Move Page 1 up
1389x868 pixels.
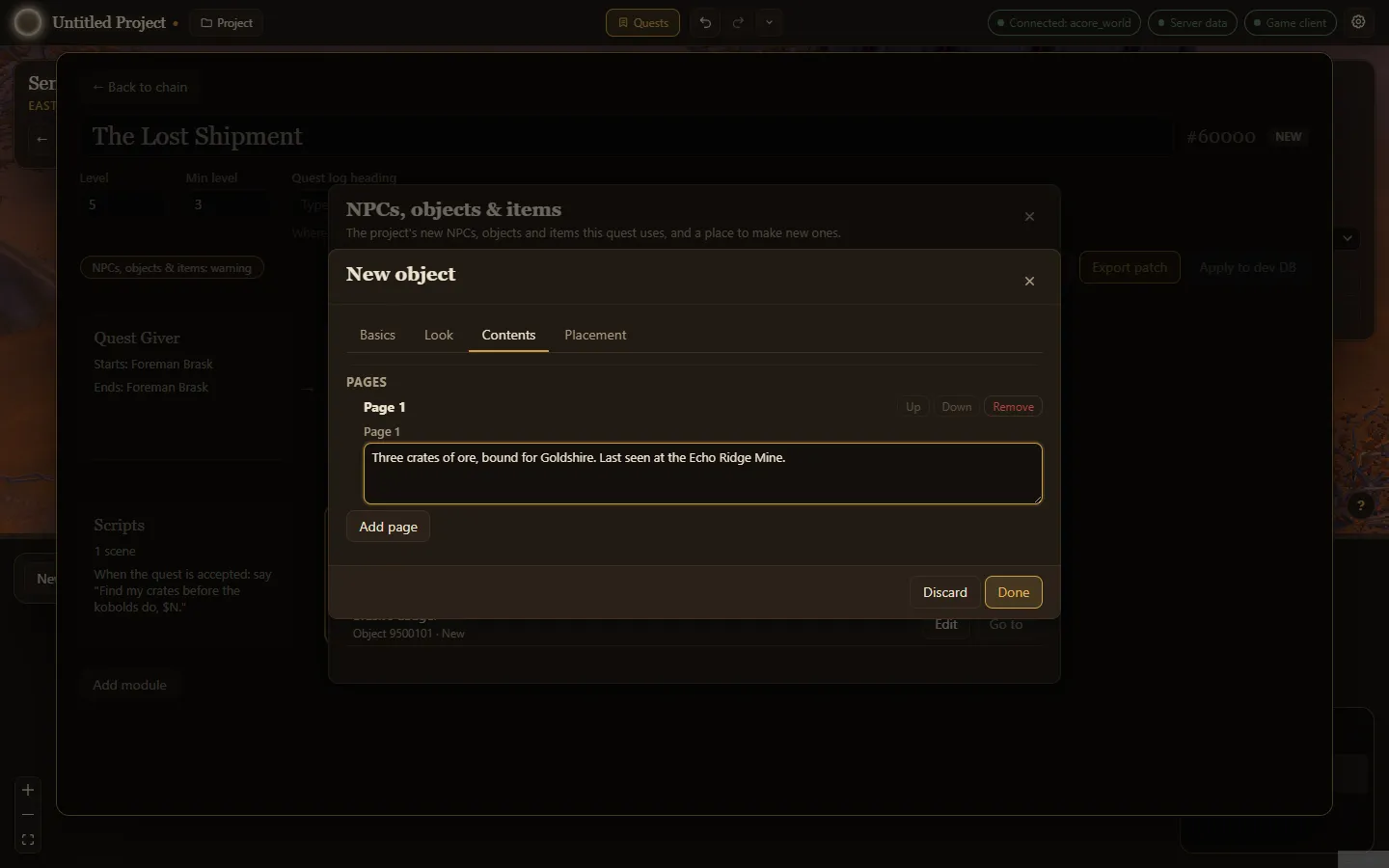(912, 407)
